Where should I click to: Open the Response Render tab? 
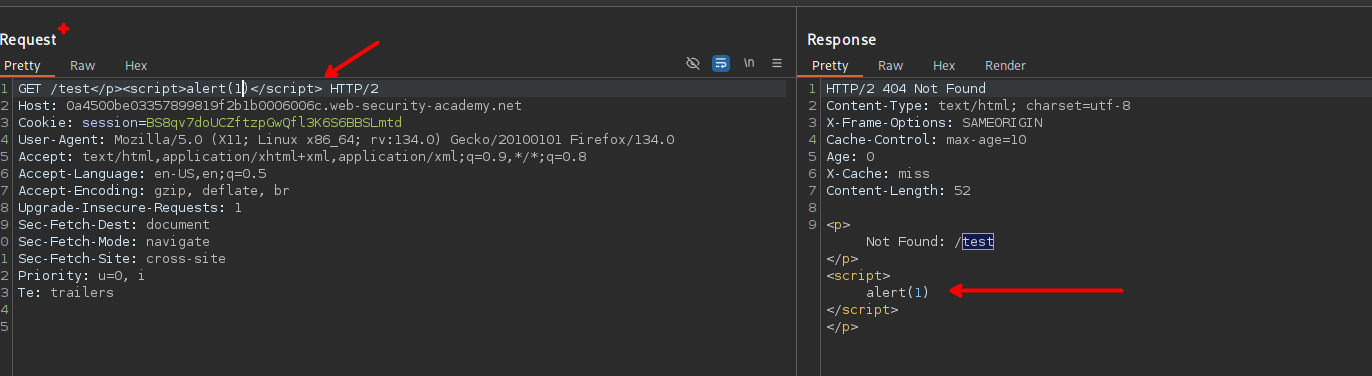pos(1006,65)
